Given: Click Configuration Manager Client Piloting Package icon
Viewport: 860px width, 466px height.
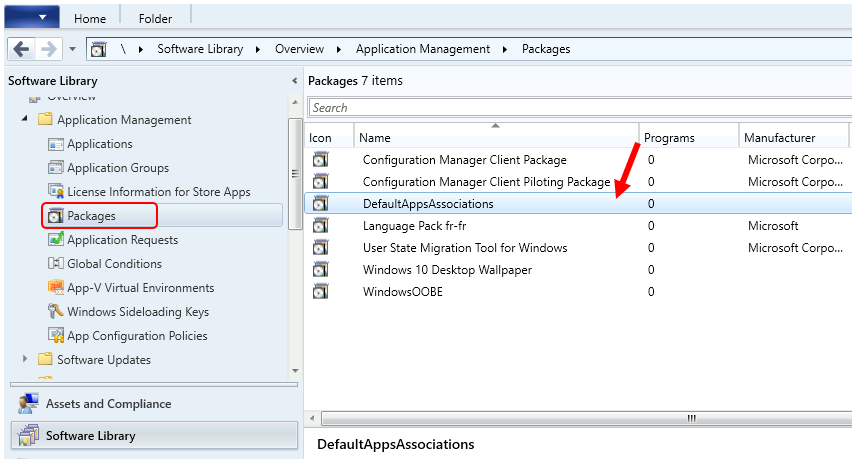Looking at the screenshot, I should pyautogui.click(x=320, y=181).
